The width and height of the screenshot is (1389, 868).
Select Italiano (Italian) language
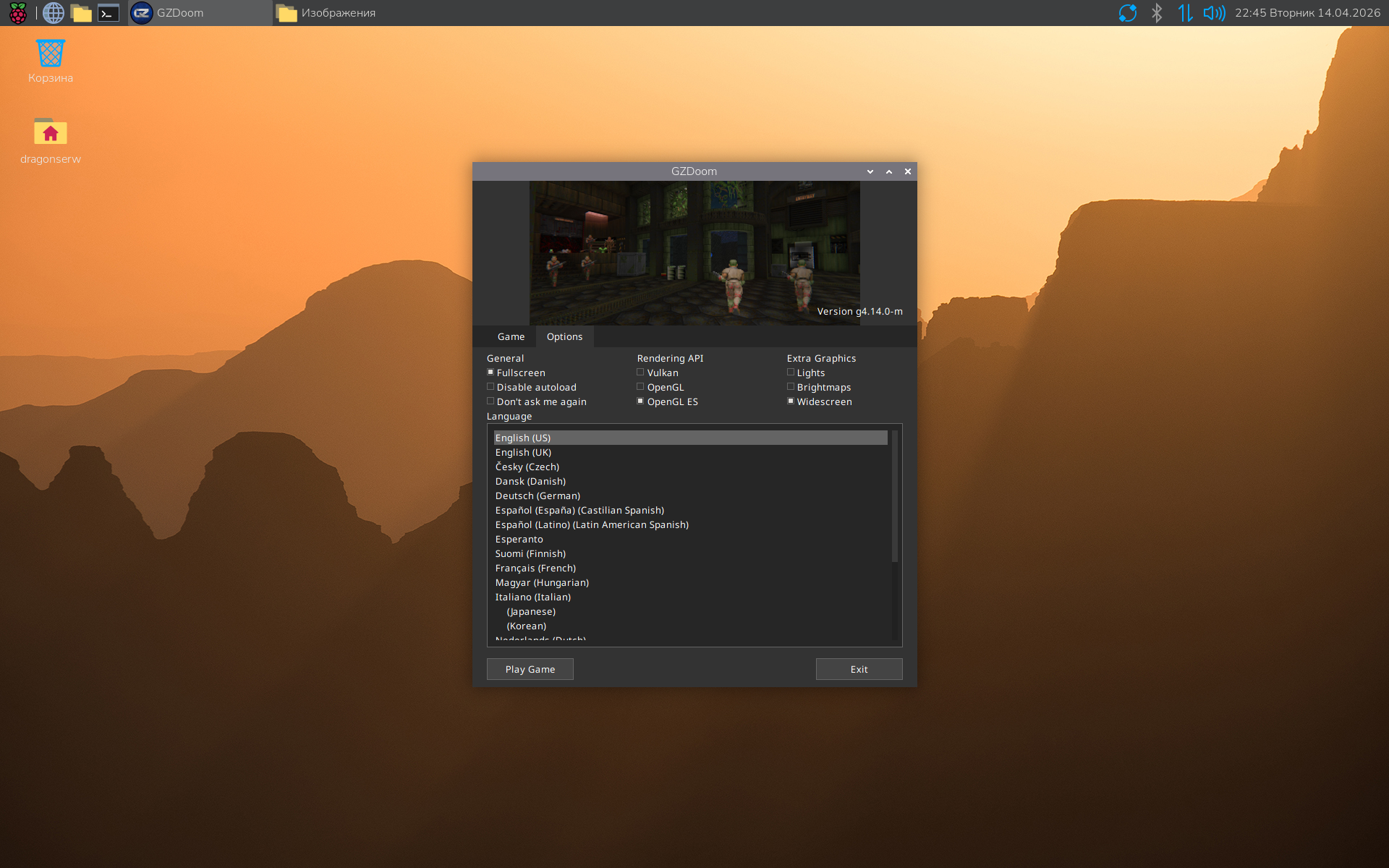[x=690, y=597]
